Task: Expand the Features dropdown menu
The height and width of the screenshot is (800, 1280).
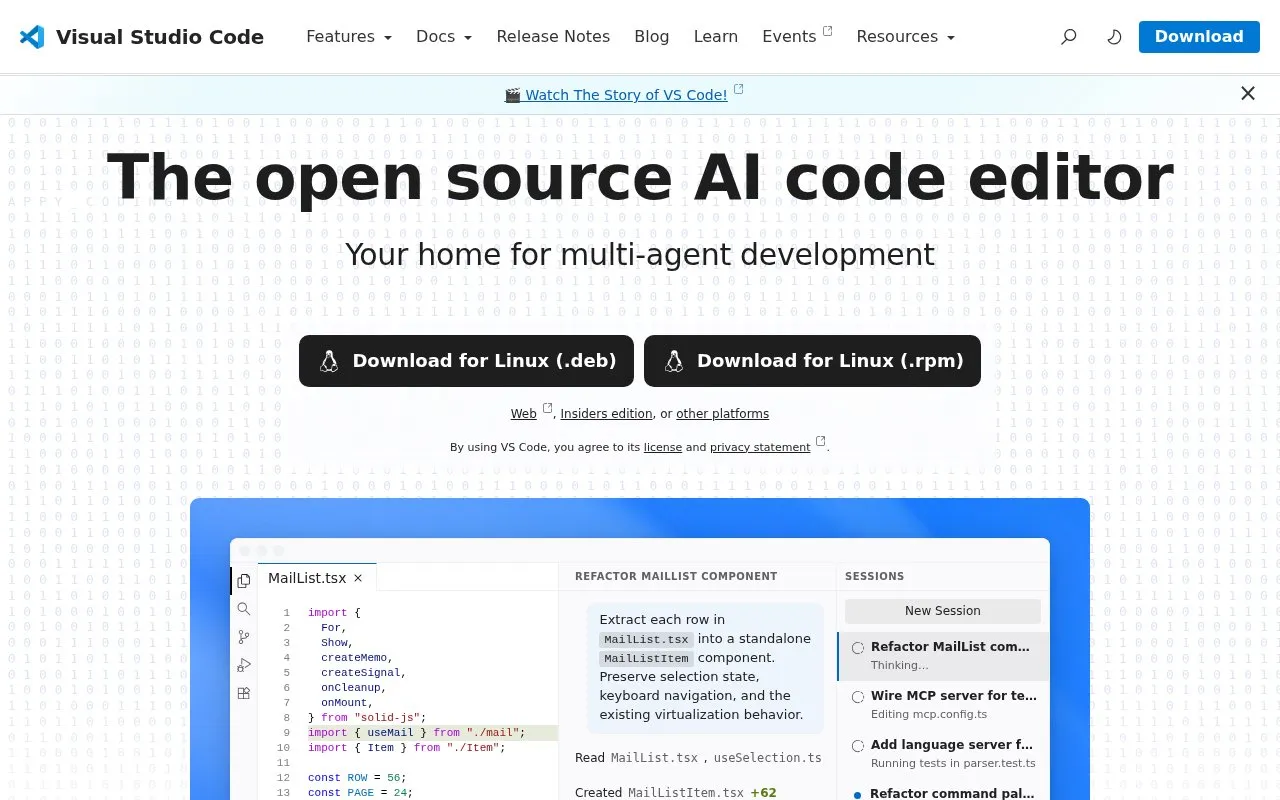Action: tap(349, 37)
